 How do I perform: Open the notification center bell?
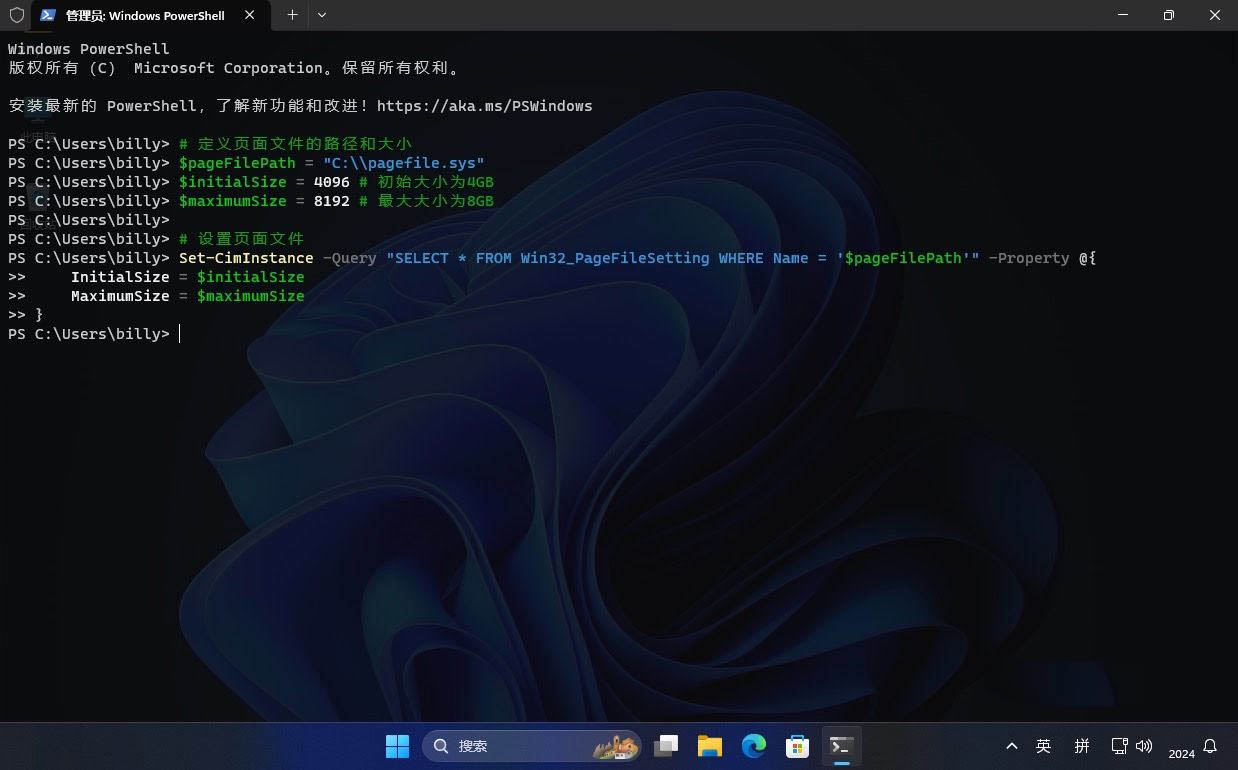coord(1210,746)
